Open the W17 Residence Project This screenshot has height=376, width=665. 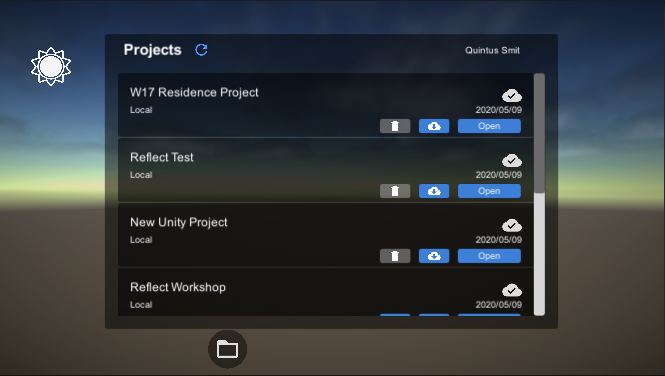tap(489, 126)
